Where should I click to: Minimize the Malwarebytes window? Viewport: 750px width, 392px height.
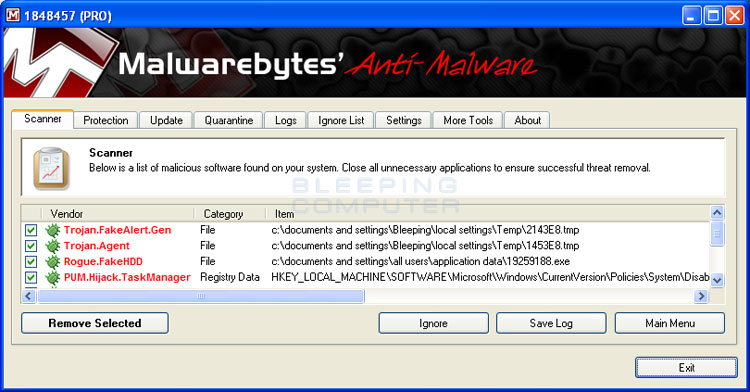[x=691, y=15]
